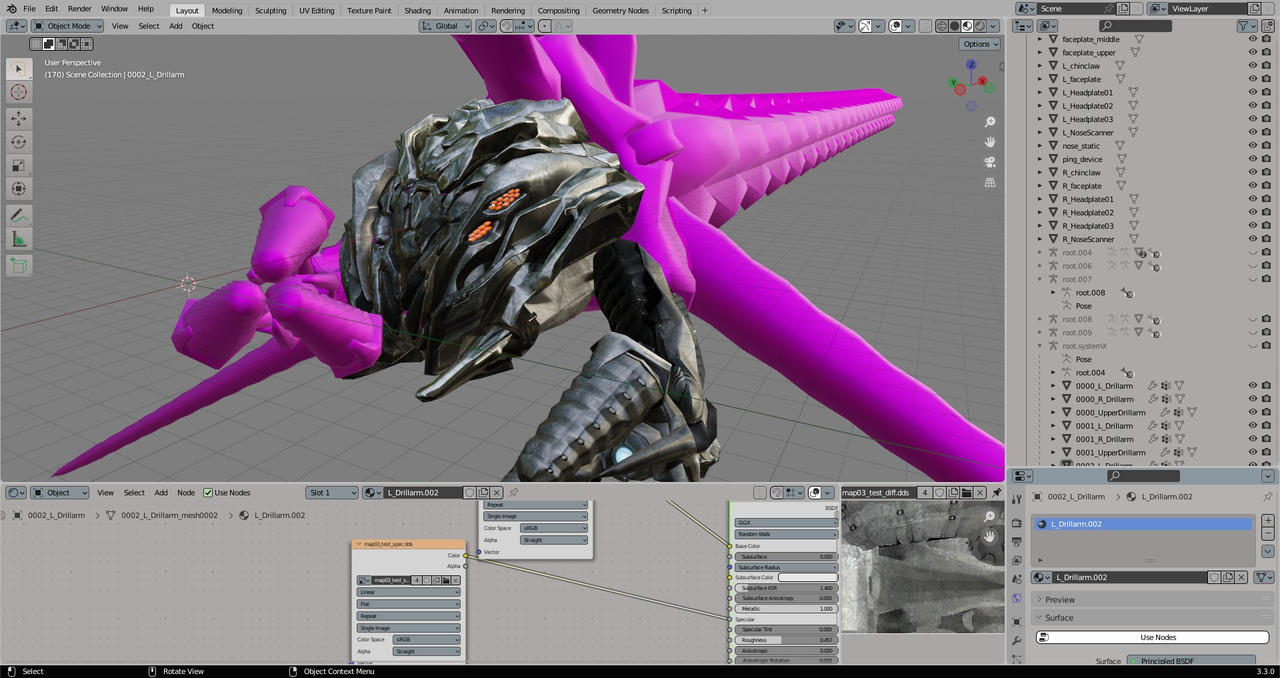Switch to rendered viewport shading

[981, 26]
